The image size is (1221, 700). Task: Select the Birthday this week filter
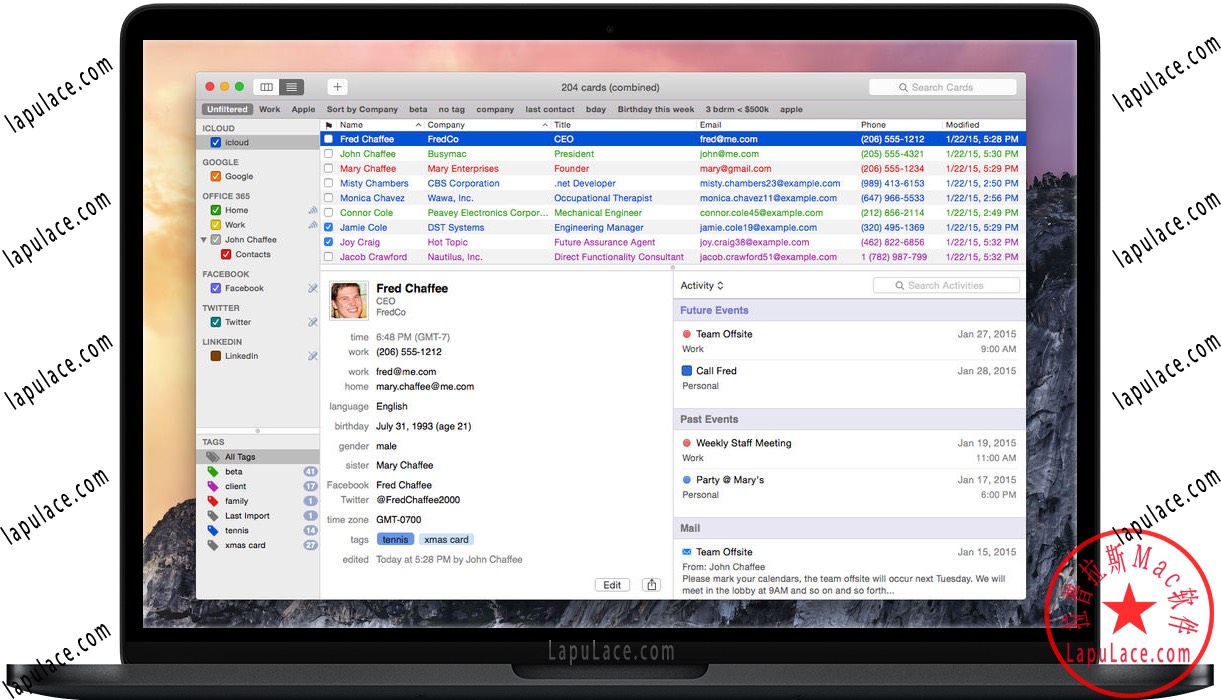point(656,109)
